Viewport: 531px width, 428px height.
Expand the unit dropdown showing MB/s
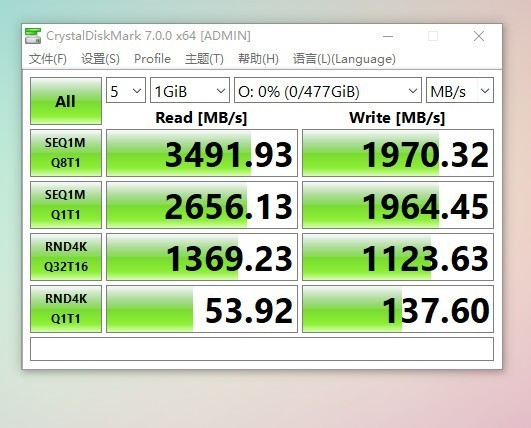(x=460, y=90)
